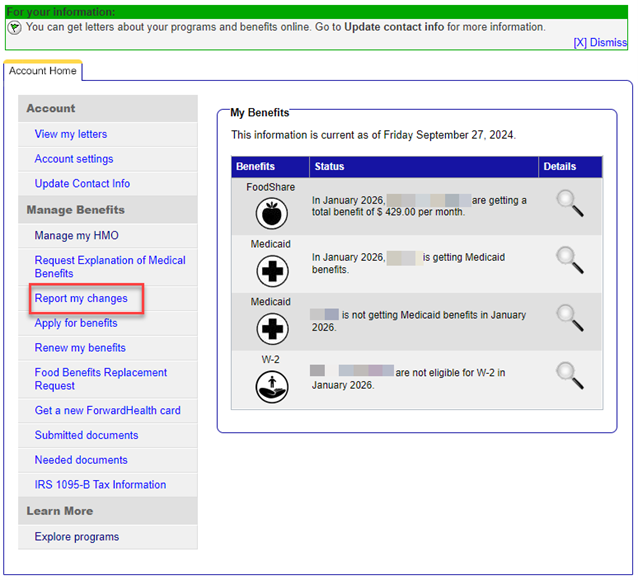
Task: Click magnifier for Medicaid getting benefits row
Action: (570, 260)
